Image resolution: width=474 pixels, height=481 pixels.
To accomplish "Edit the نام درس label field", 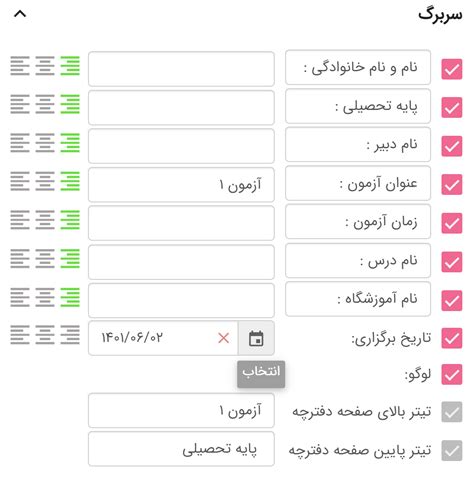I will point(358,261).
